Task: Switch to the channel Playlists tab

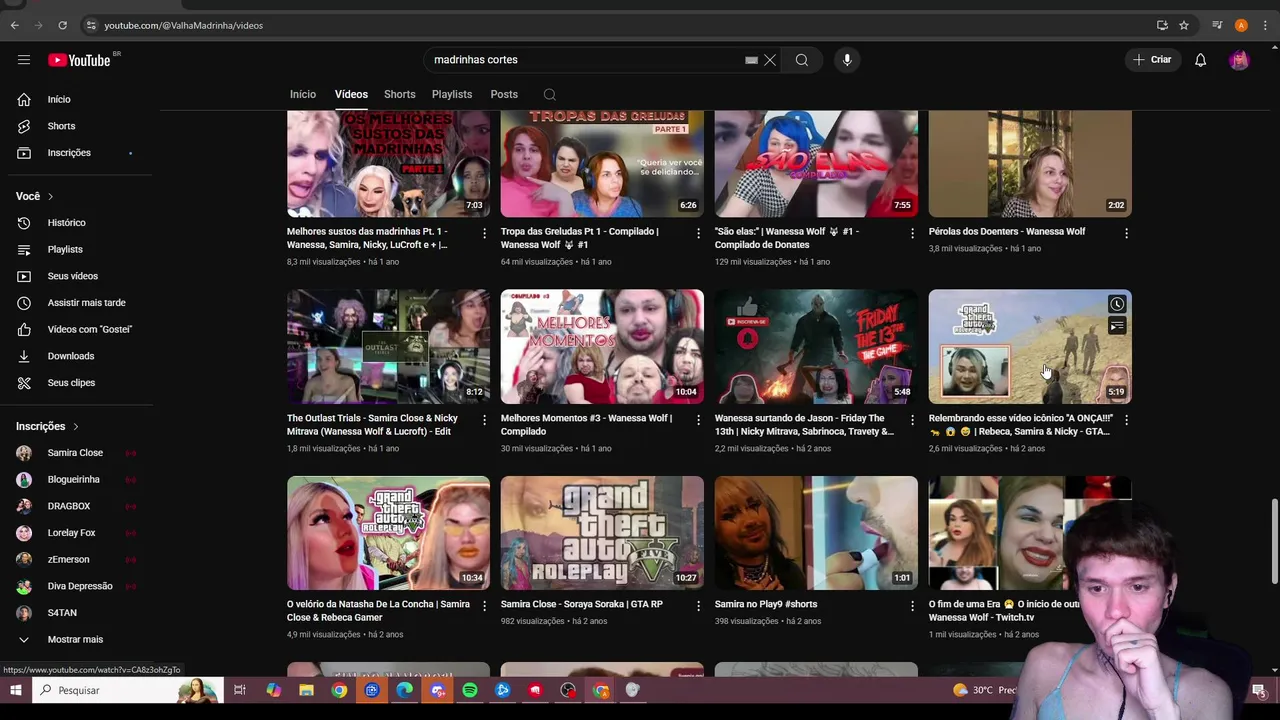Action: [452, 94]
